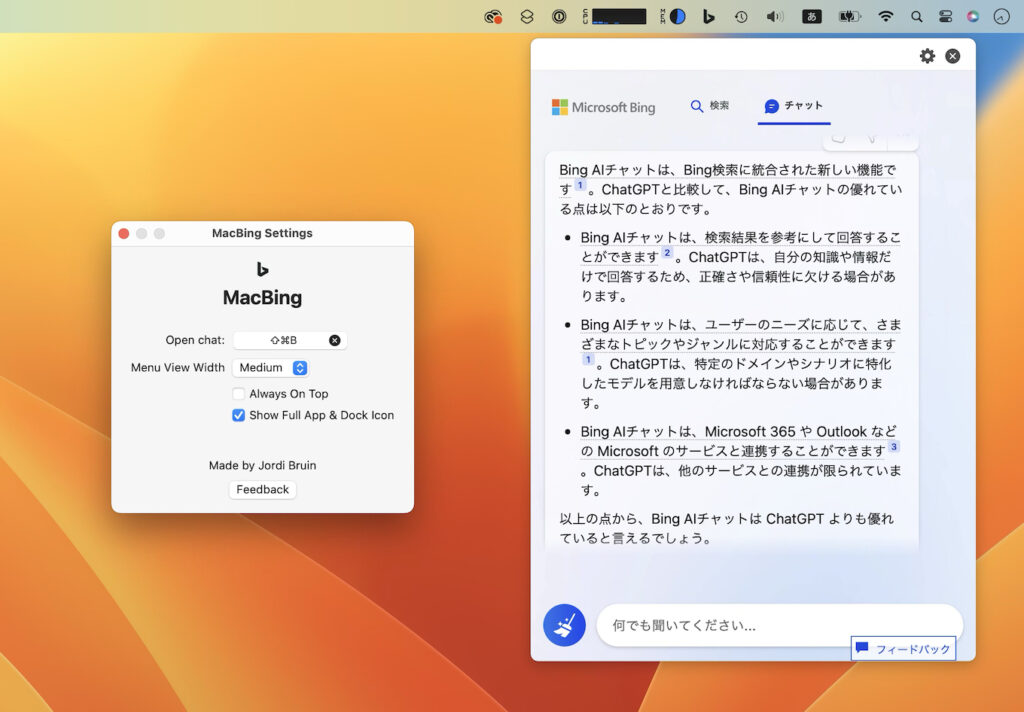
Task: Uncheck Show Full App & Dock Icon
Action: 238,415
